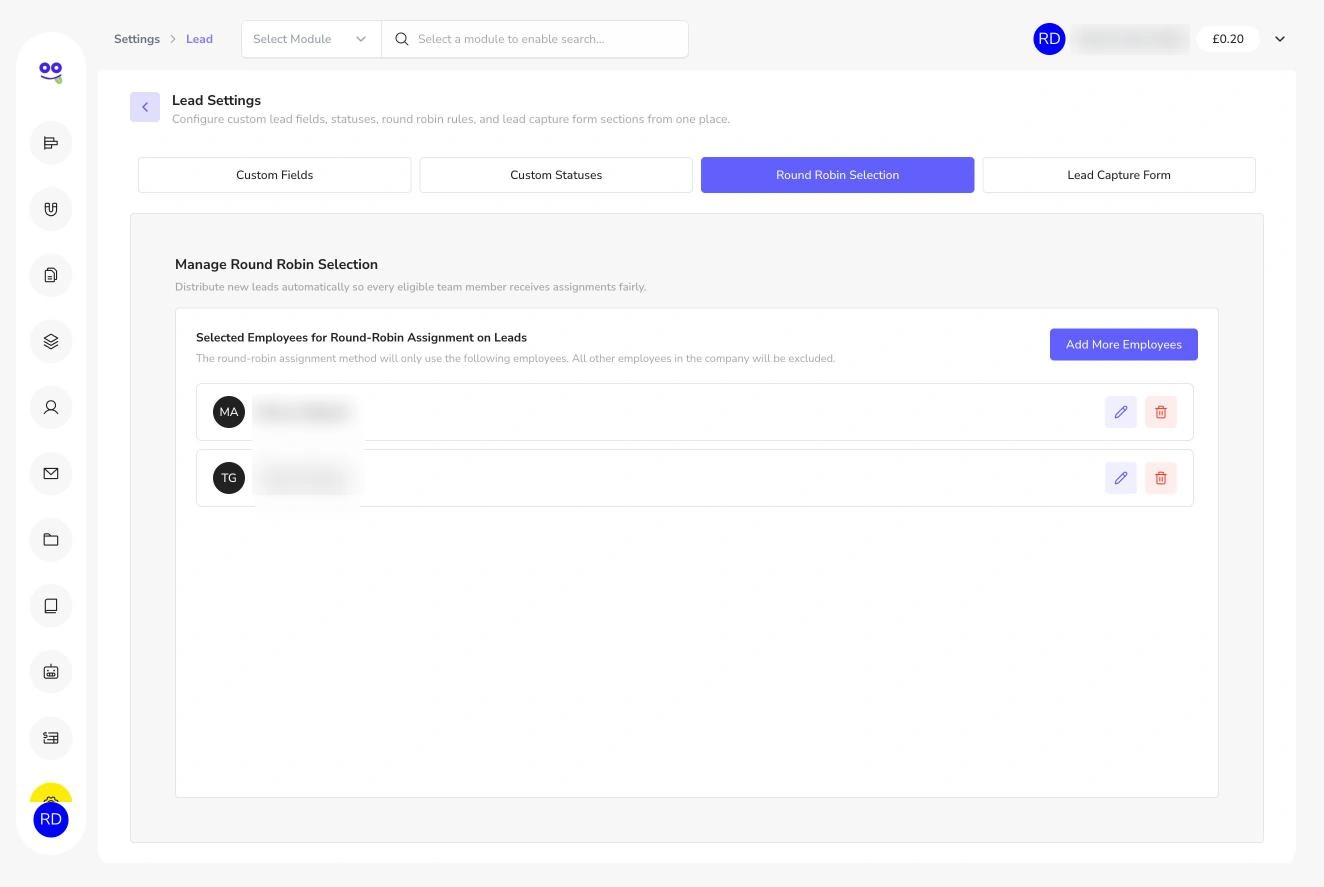Switch to the Custom Fields tab
Viewport: 1324px width, 887px height.
pyautogui.click(x=274, y=175)
